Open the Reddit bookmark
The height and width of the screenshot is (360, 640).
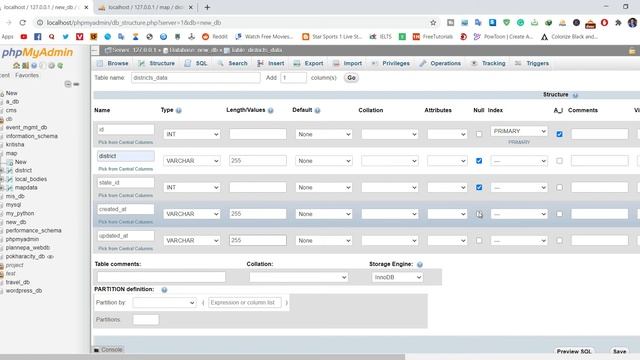point(215,37)
